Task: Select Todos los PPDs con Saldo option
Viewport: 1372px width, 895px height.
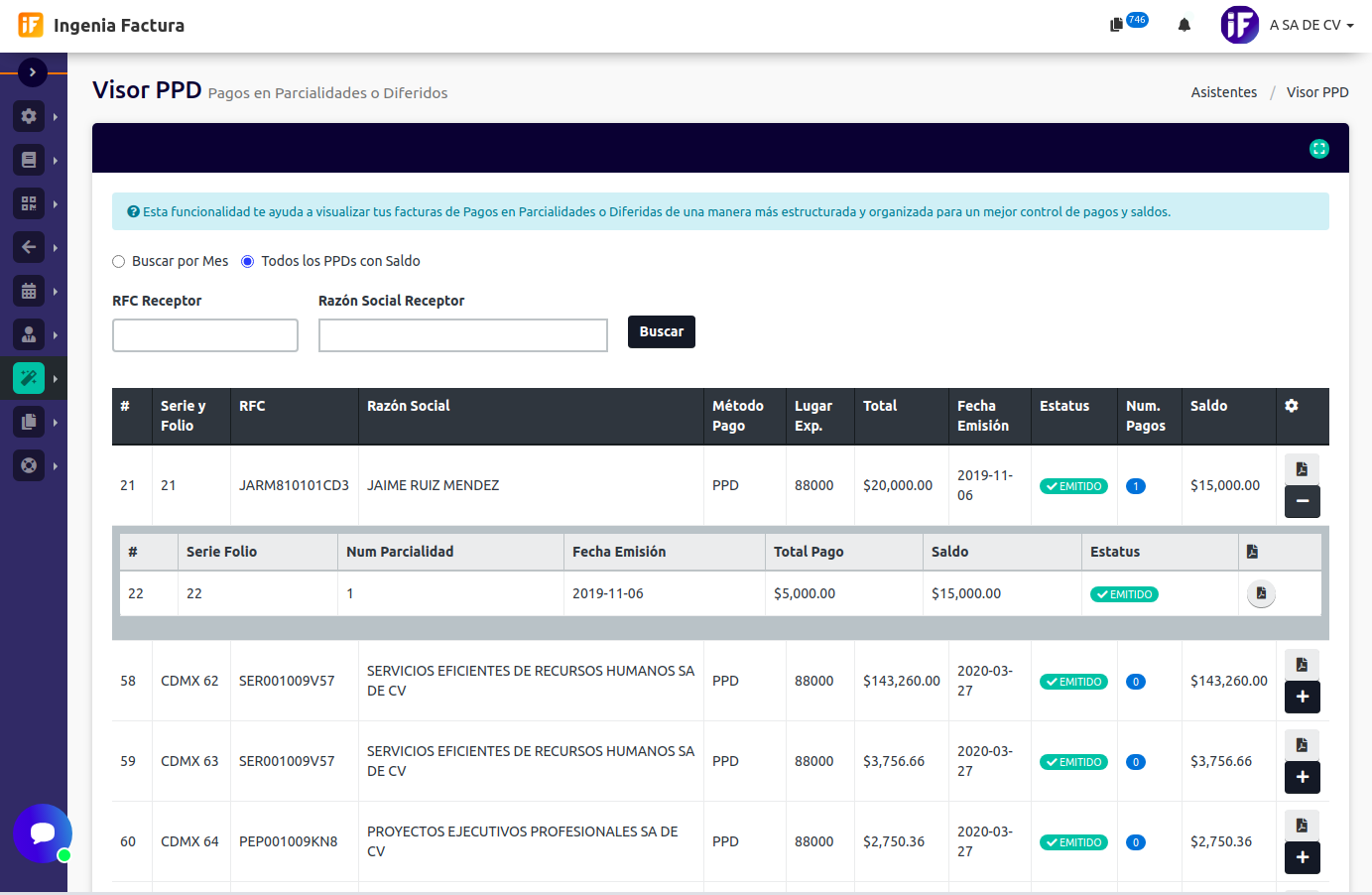Action: coord(248,262)
